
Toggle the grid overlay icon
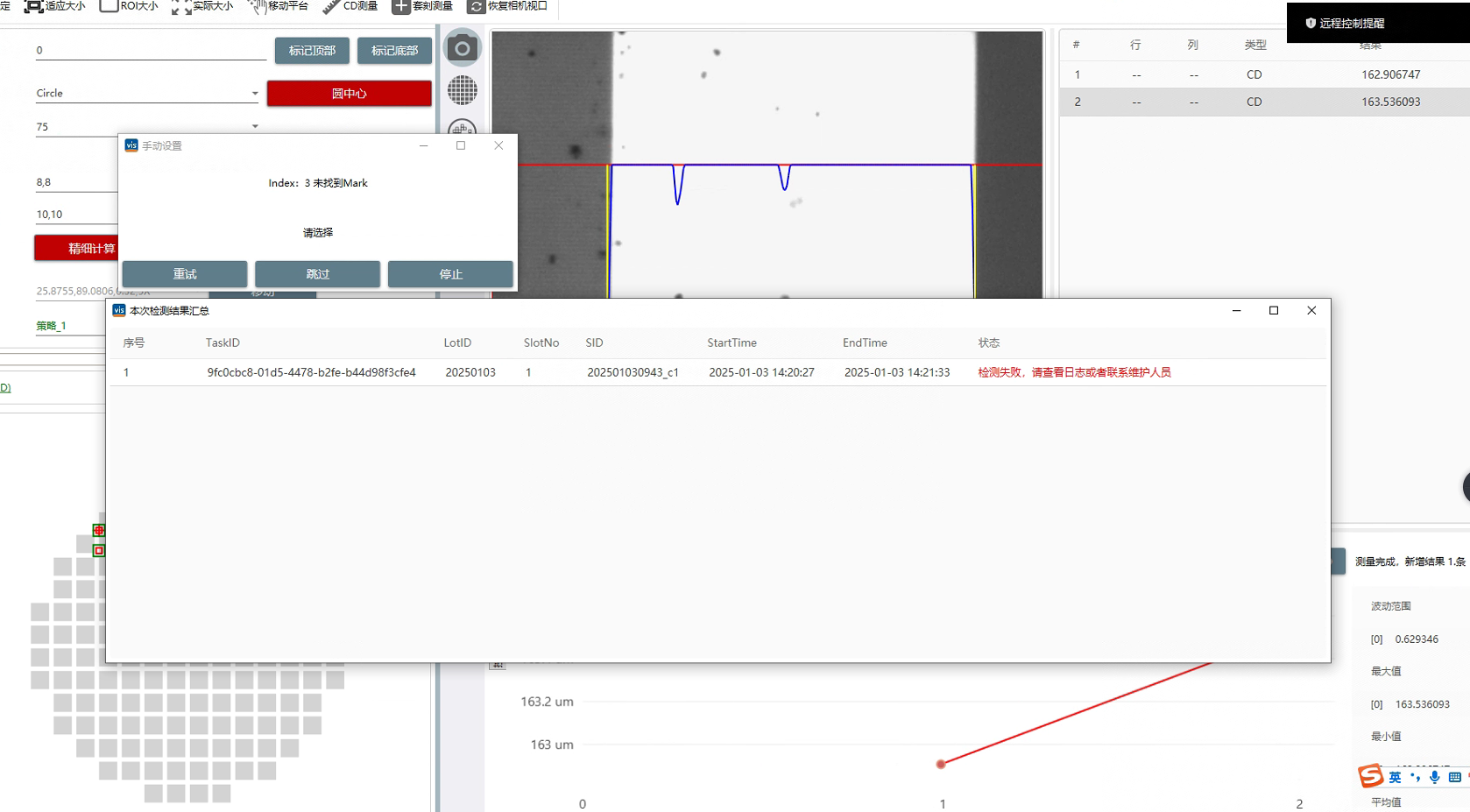(463, 89)
